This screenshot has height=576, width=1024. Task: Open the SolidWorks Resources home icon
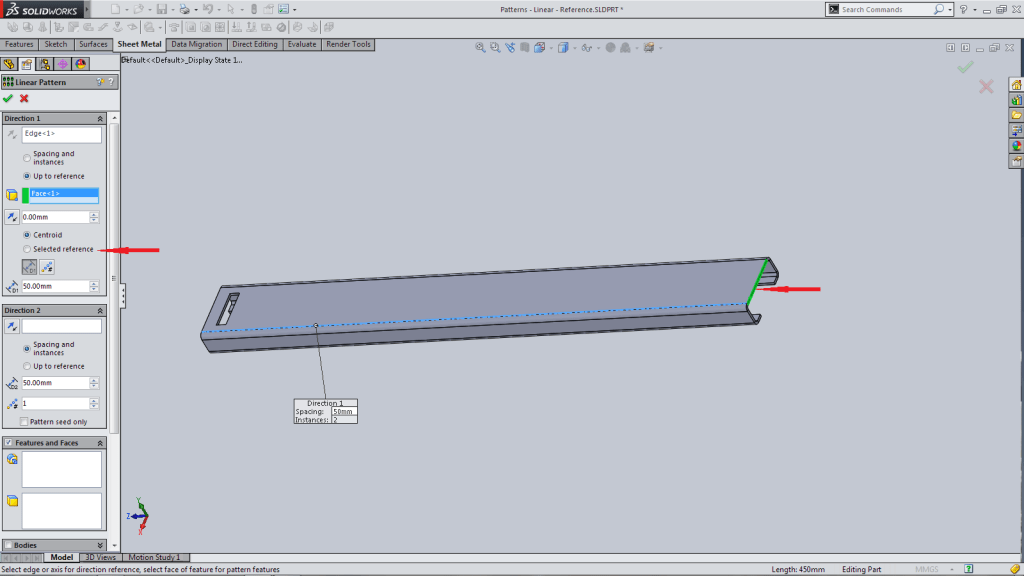[1016, 85]
